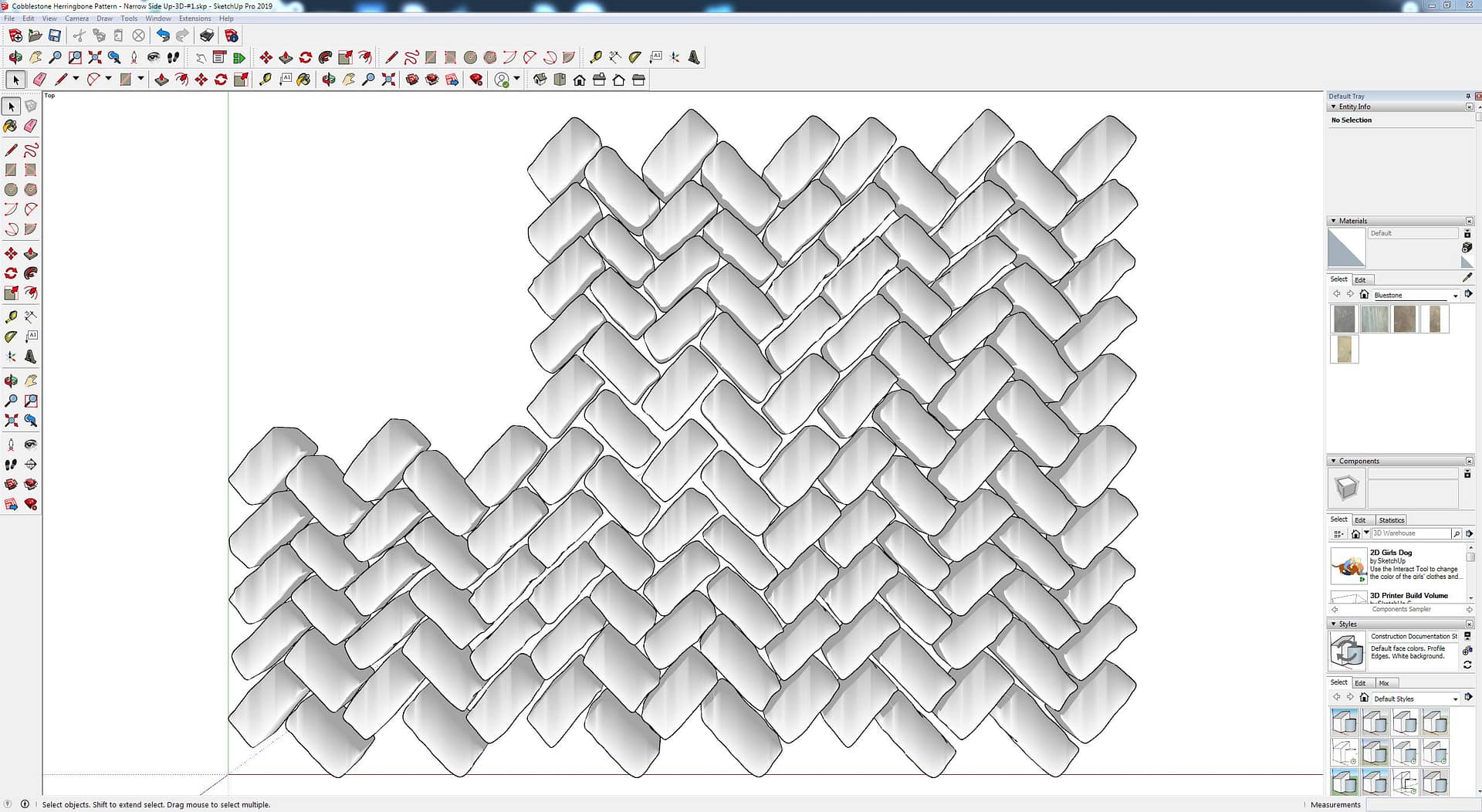Click the Print icon in the toolbar
The image size is (1482, 812).
click(207, 36)
